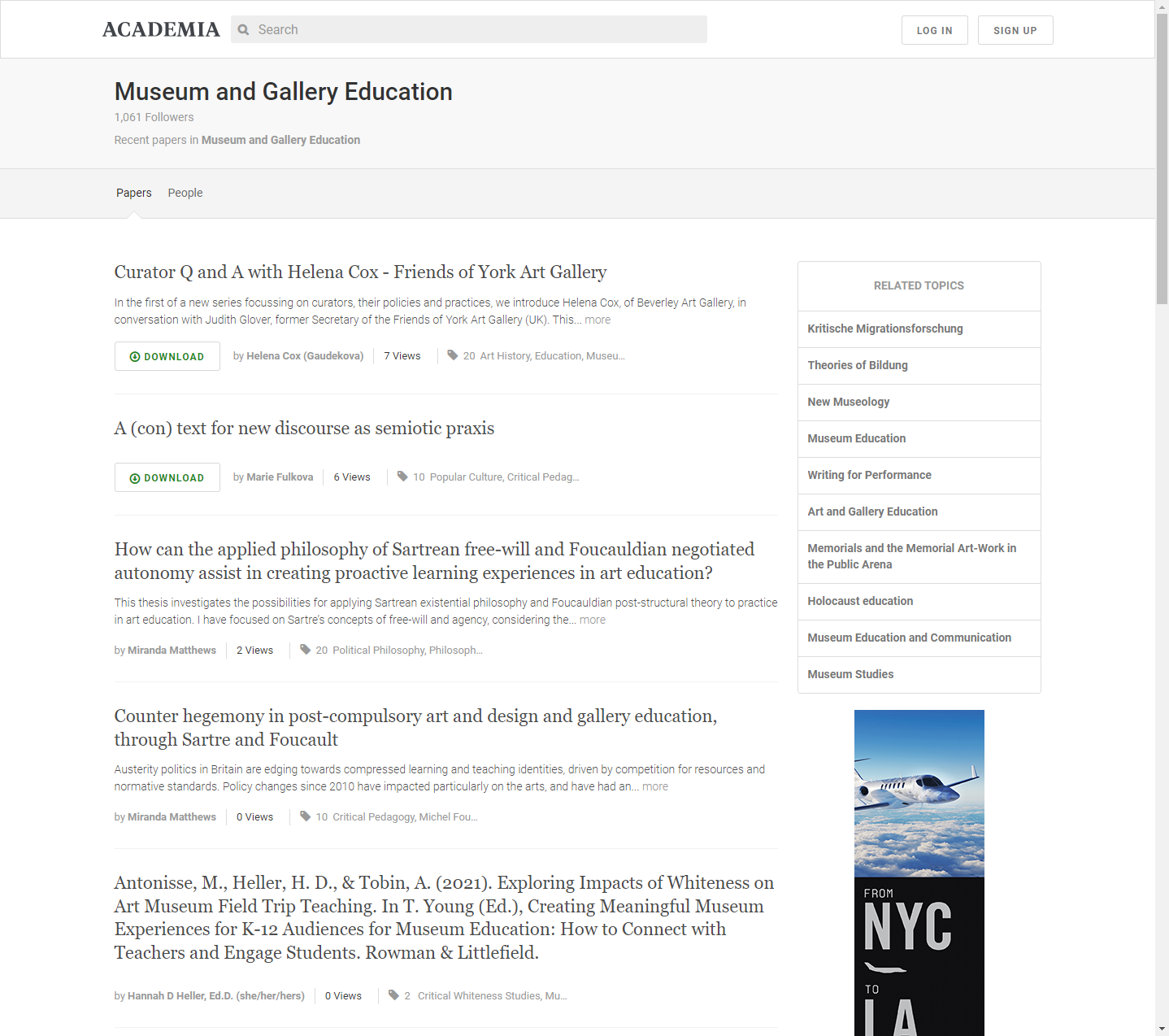The image size is (1169, 1036).
Task: Click tag icon beside Political Philosophy topics
Action: coord(306,650)
